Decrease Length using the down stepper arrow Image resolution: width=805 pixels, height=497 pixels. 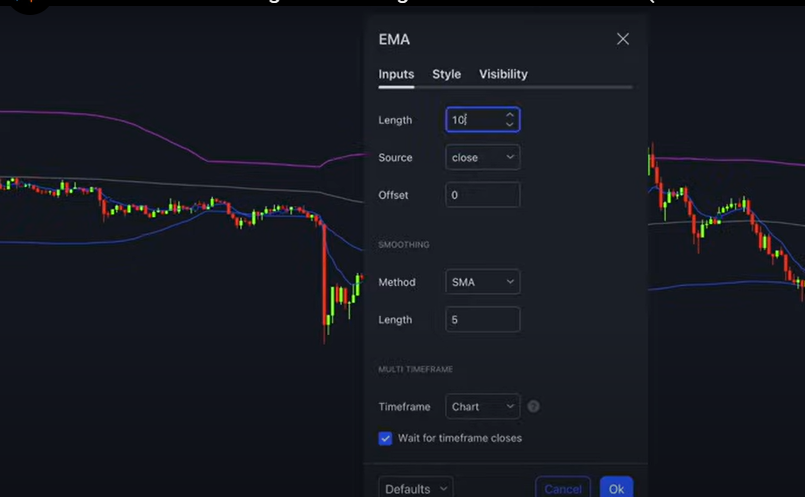coord(510,125)
